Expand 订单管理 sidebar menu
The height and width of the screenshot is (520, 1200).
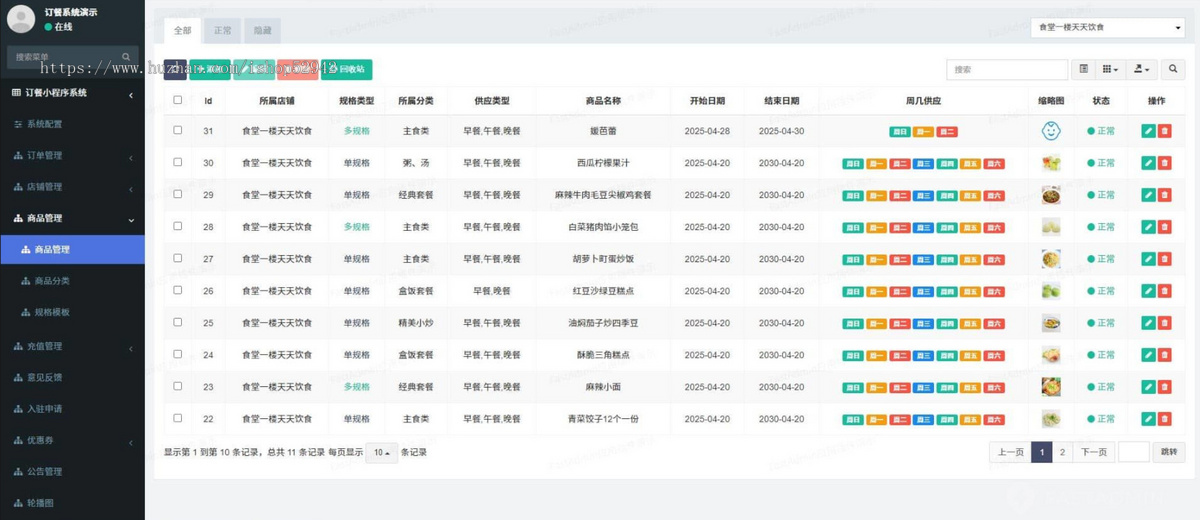[x=72, y=155]
